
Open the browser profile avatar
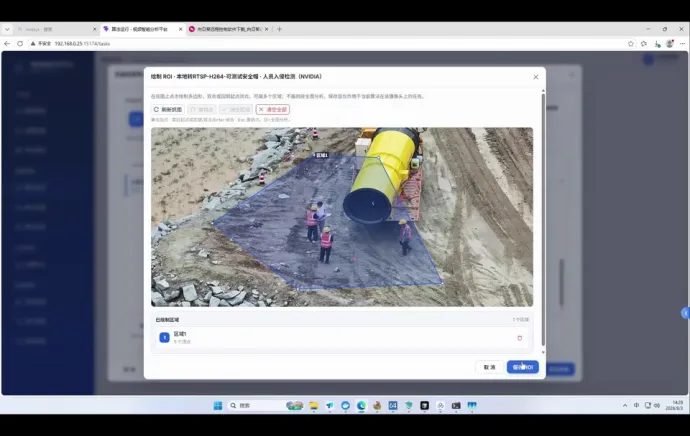pos(670,44)
